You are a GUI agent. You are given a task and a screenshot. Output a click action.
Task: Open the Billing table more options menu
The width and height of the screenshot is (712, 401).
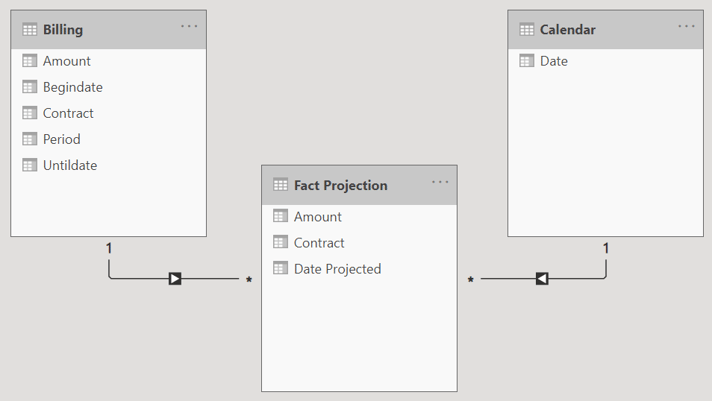click(189, 27)
